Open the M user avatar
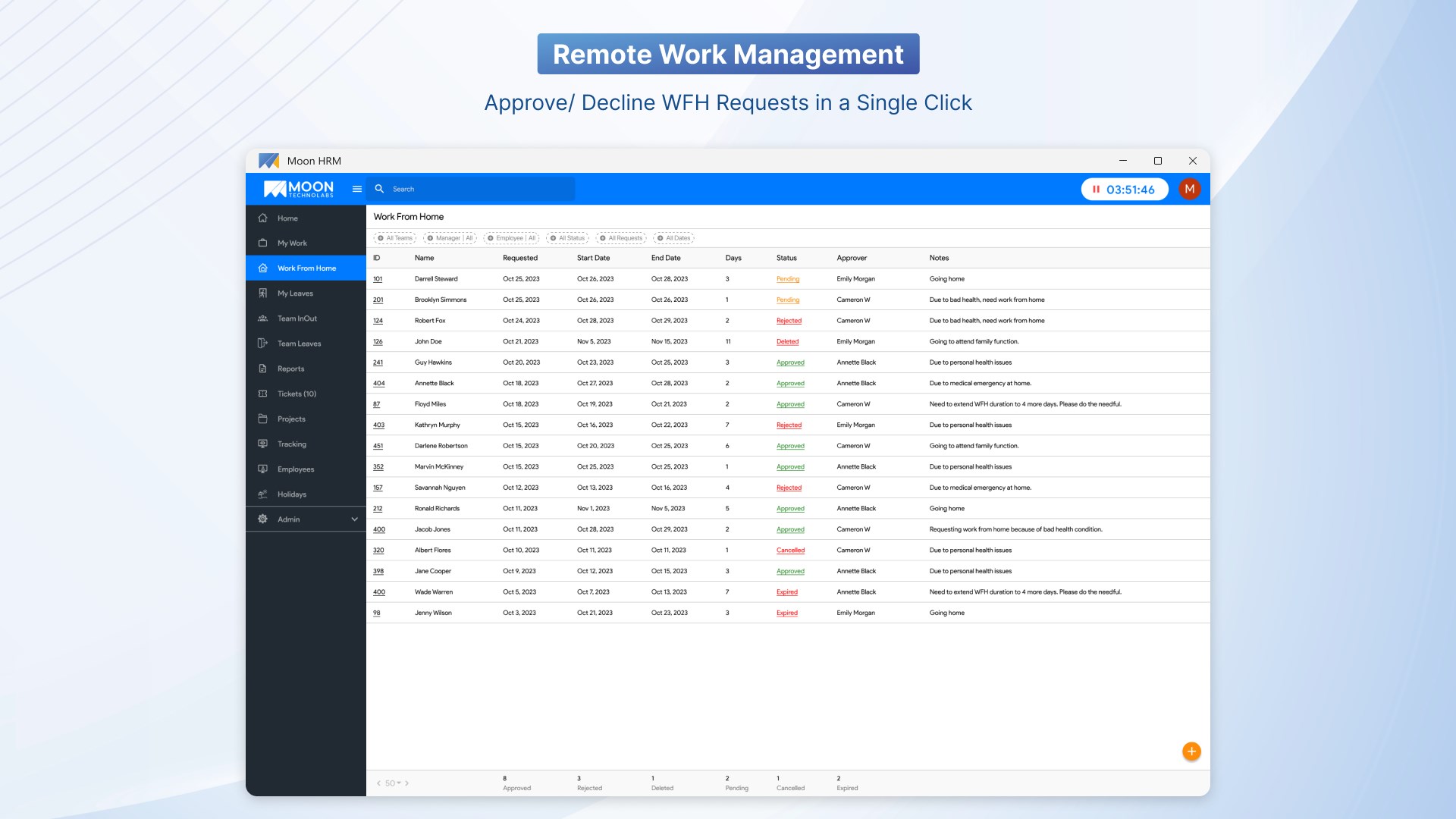The height and width of the screenshot is (819, 1456). [x=1189, y=189]
